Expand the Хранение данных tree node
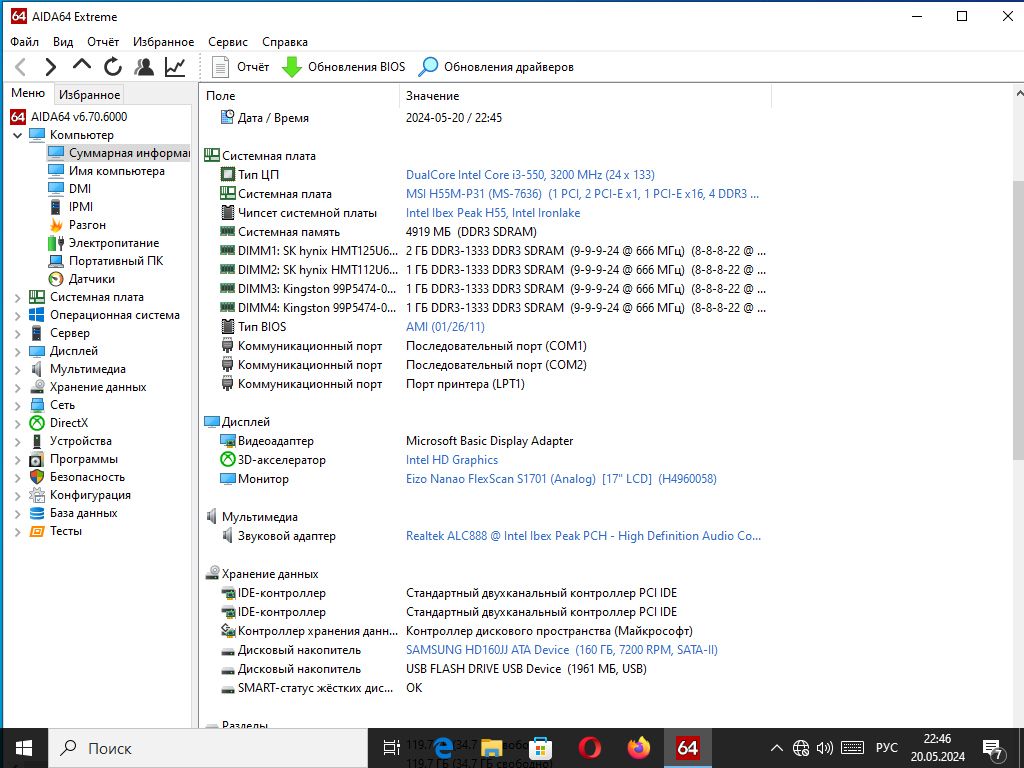Viewport: 1024px width, 768px height. pos(18,387)
